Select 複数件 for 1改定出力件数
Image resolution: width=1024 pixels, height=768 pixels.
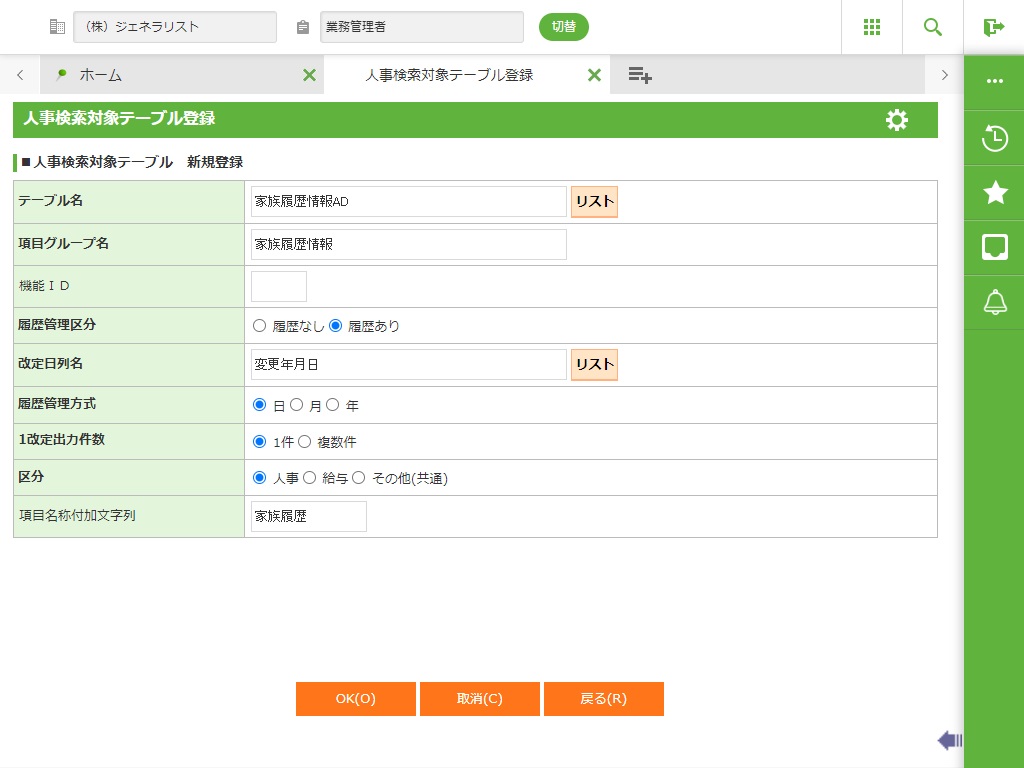(x=305, y=442)
